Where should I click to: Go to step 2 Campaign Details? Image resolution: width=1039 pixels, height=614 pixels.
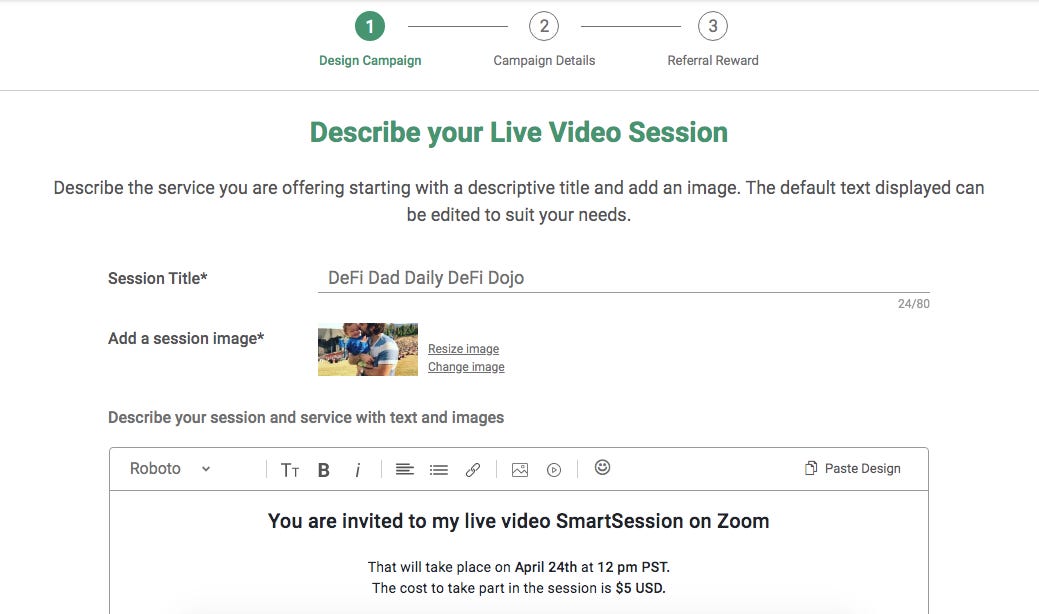click(544, 27)
